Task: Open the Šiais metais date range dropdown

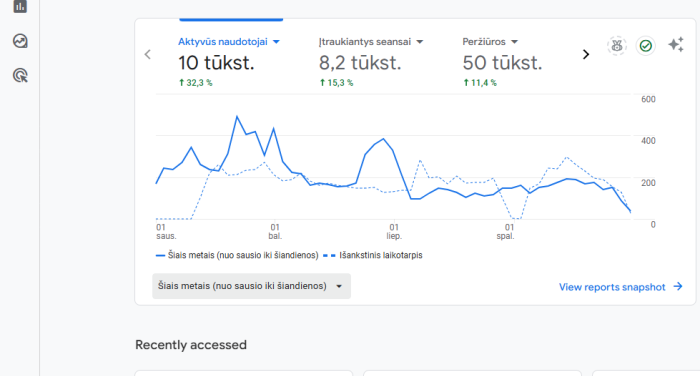Action: click(251, 286)
